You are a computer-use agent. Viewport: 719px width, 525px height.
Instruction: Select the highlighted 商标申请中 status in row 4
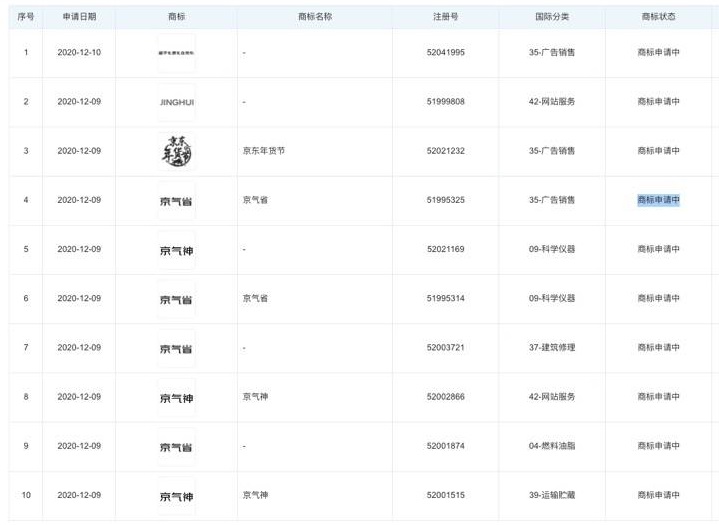658,200
